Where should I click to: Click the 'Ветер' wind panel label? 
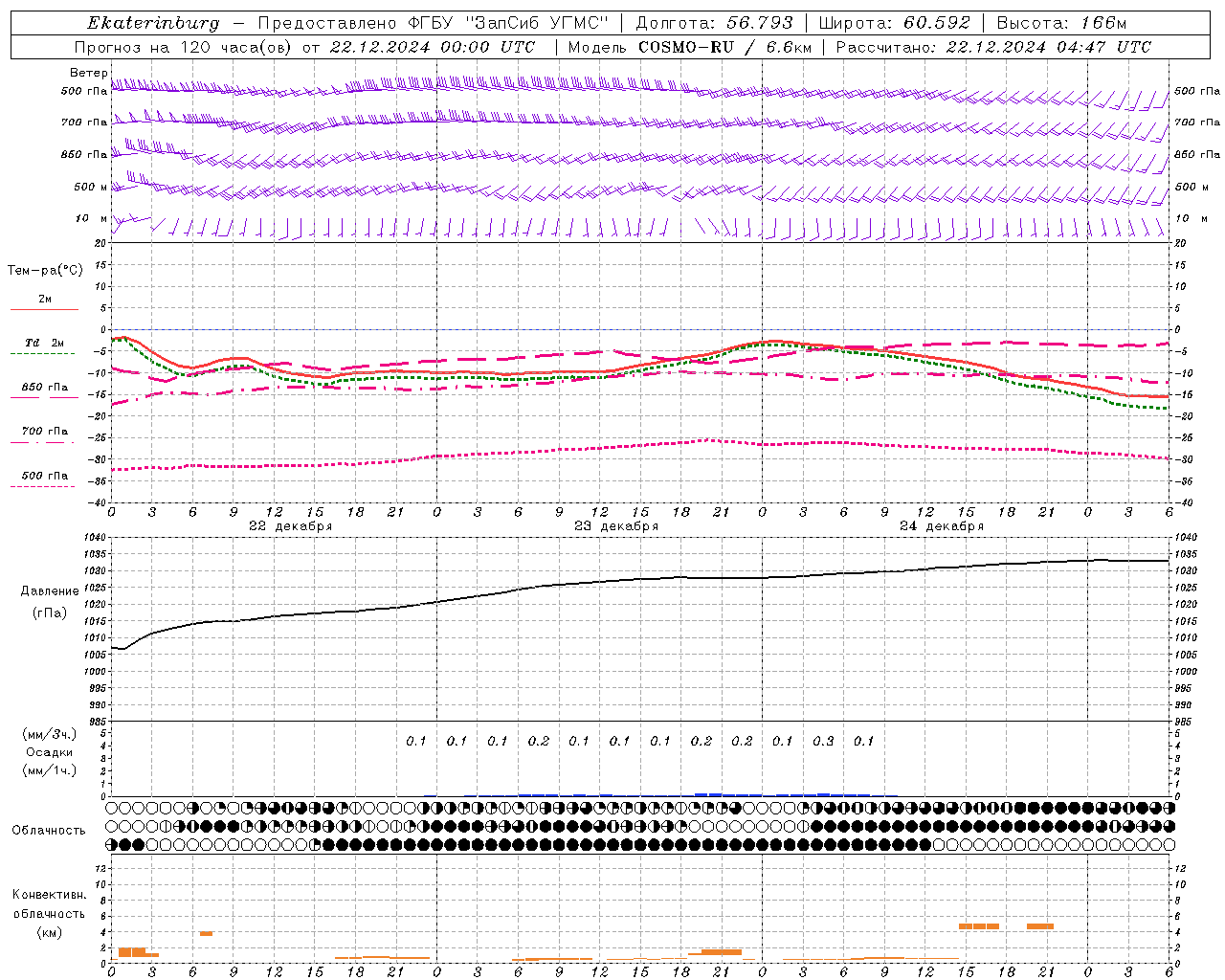tap(88, 73)
